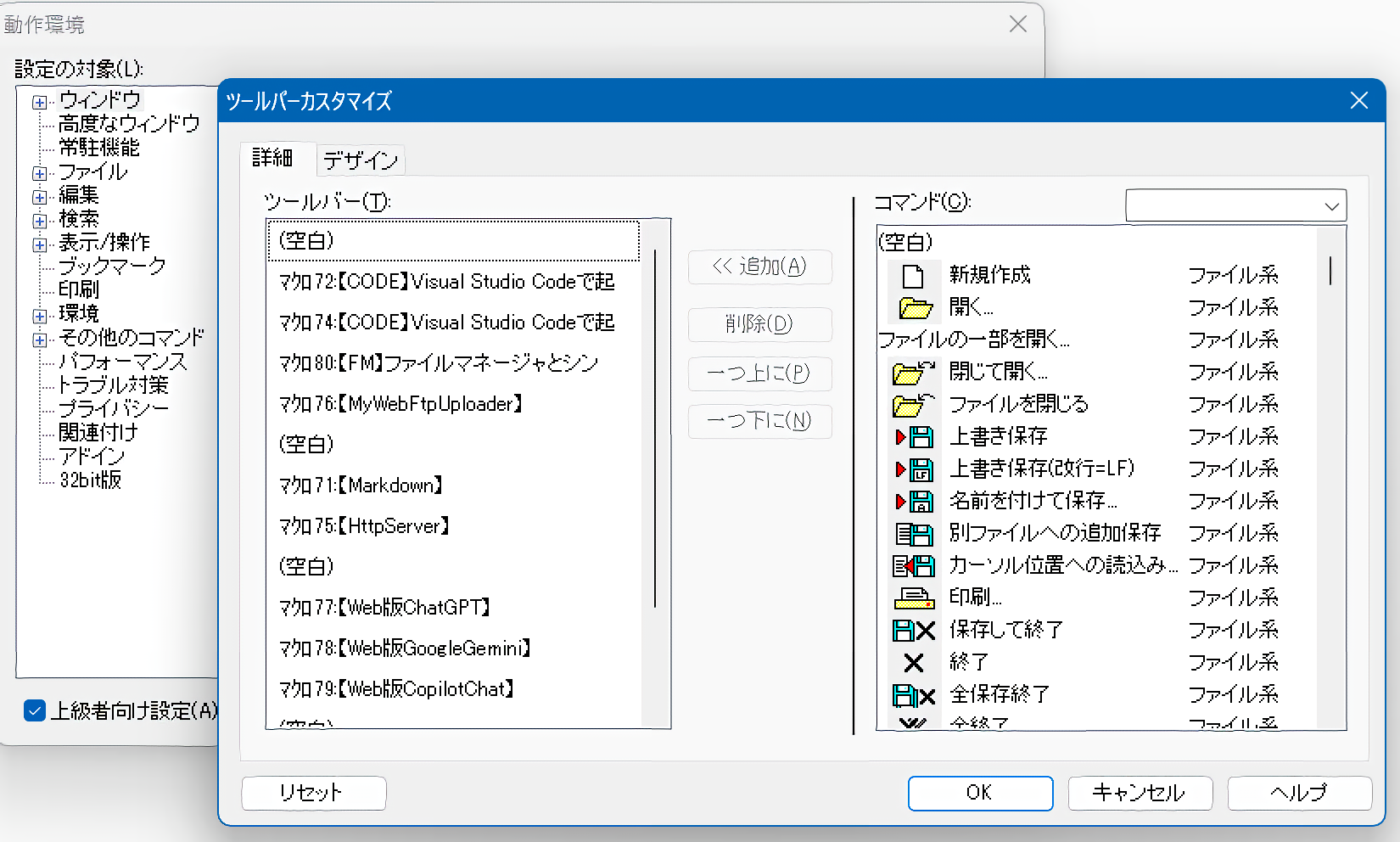Select トラブル対策 in settings tree
This screenshot has height=842, width=1400.
tap(113, 385)
